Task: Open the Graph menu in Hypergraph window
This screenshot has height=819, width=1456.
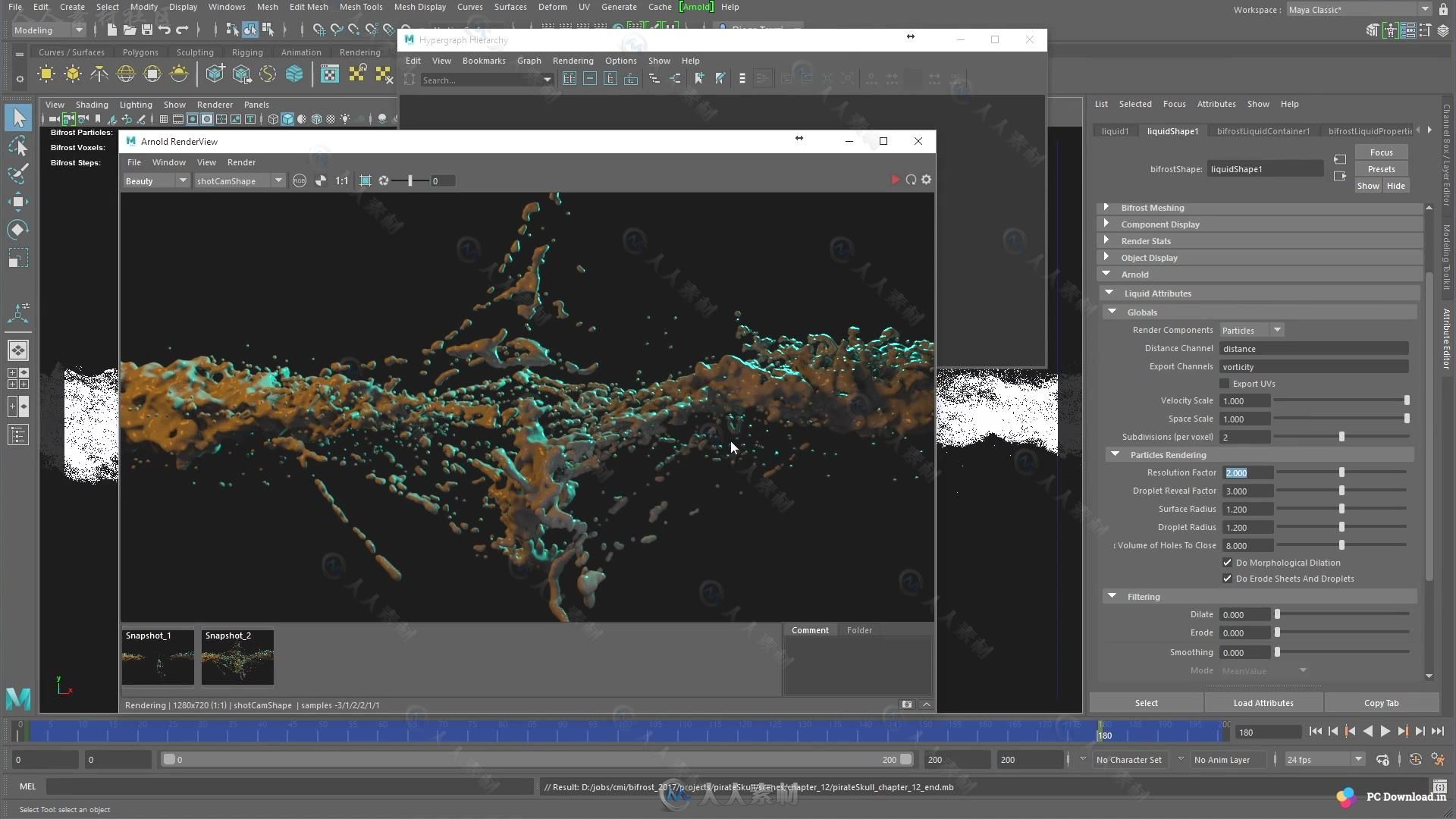Action: coord(529,61)
